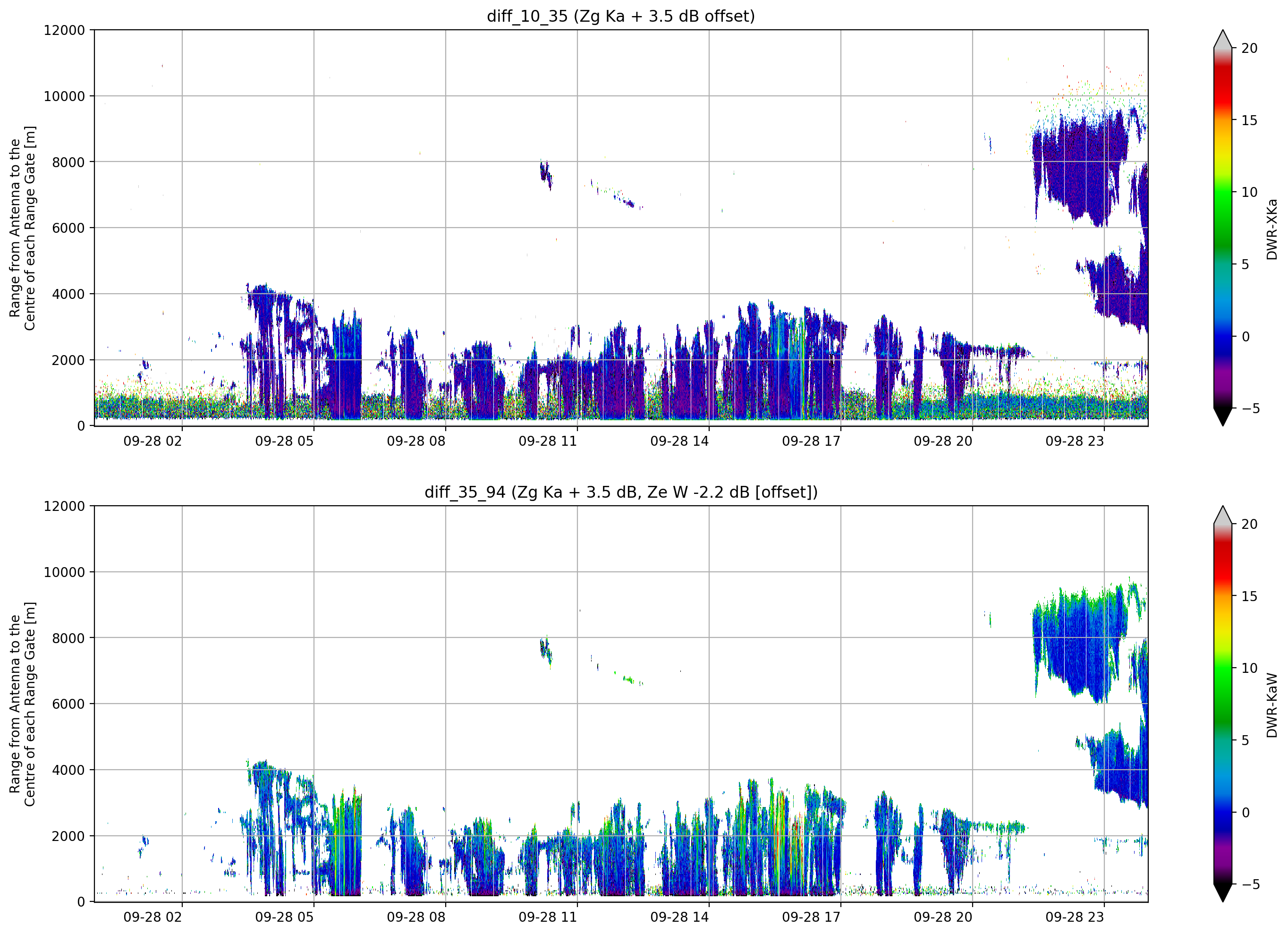Click the top colorbar gradient

(1223, 228)
